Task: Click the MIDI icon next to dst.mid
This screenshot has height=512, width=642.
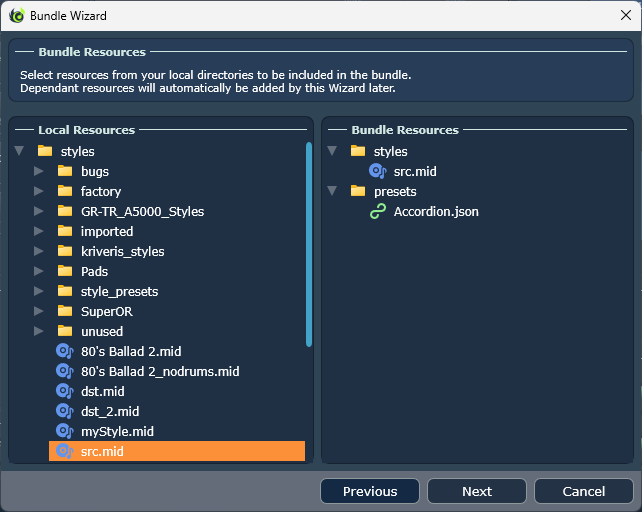Action: click(x=64, y=391)
